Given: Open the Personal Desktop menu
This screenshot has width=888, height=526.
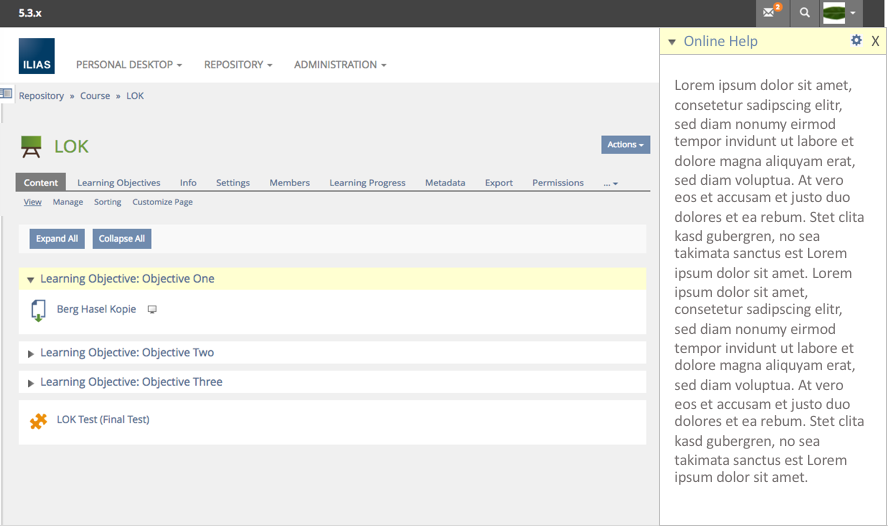Looking at the screenshot, I should 129,65.
